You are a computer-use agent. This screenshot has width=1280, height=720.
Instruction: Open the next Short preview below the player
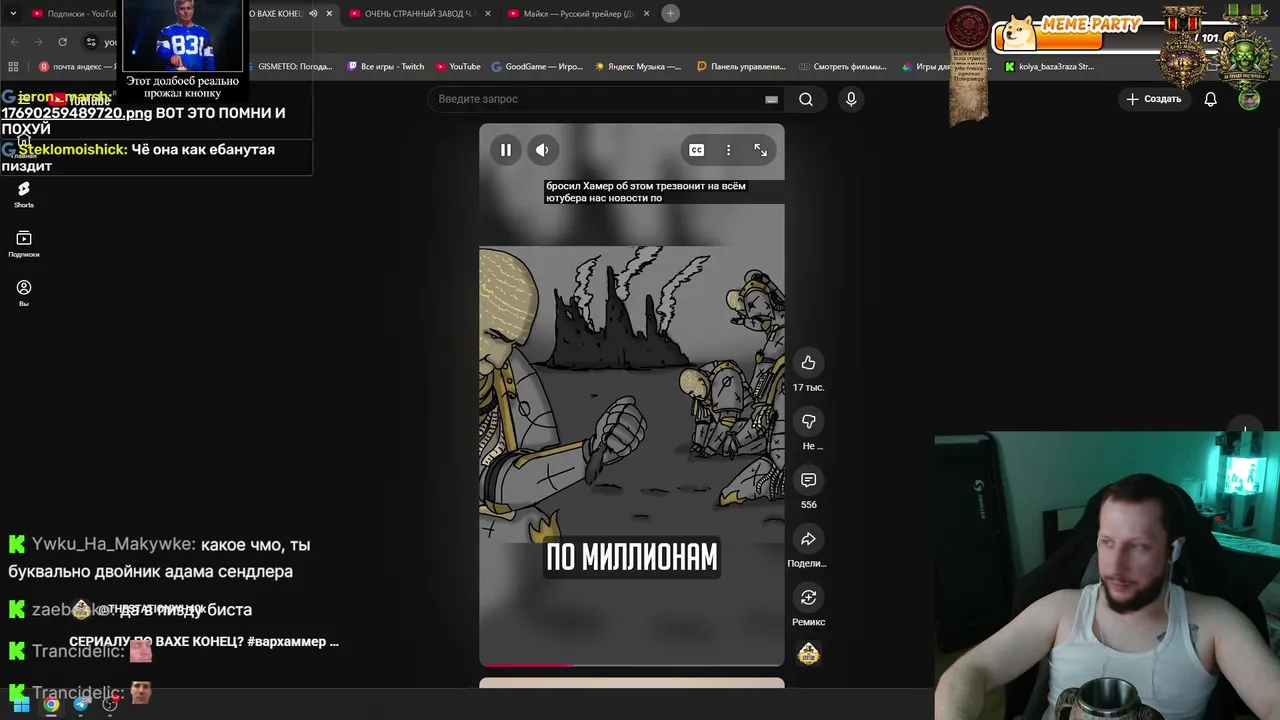632,683
